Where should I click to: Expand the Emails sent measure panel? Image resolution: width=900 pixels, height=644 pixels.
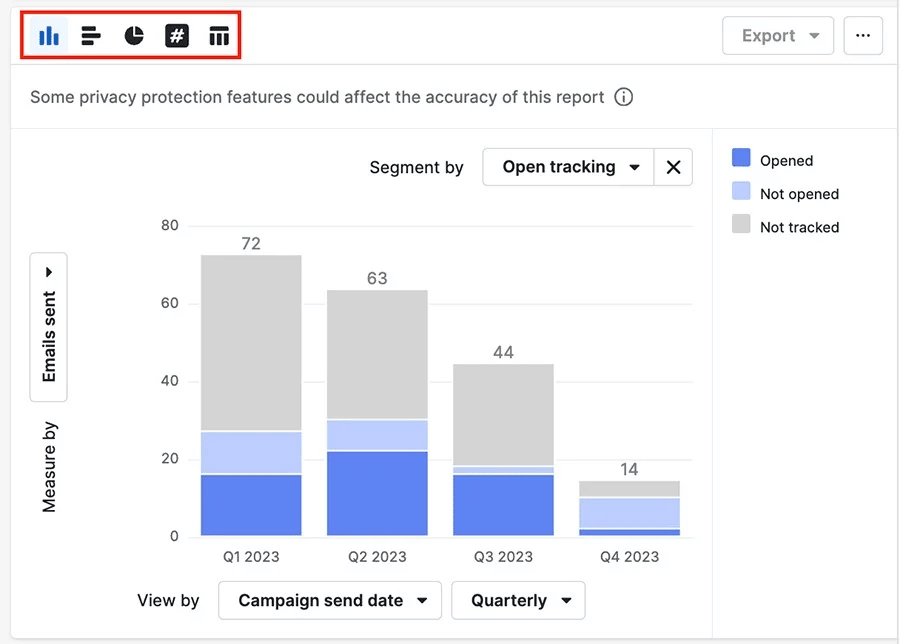click(48, 271)
